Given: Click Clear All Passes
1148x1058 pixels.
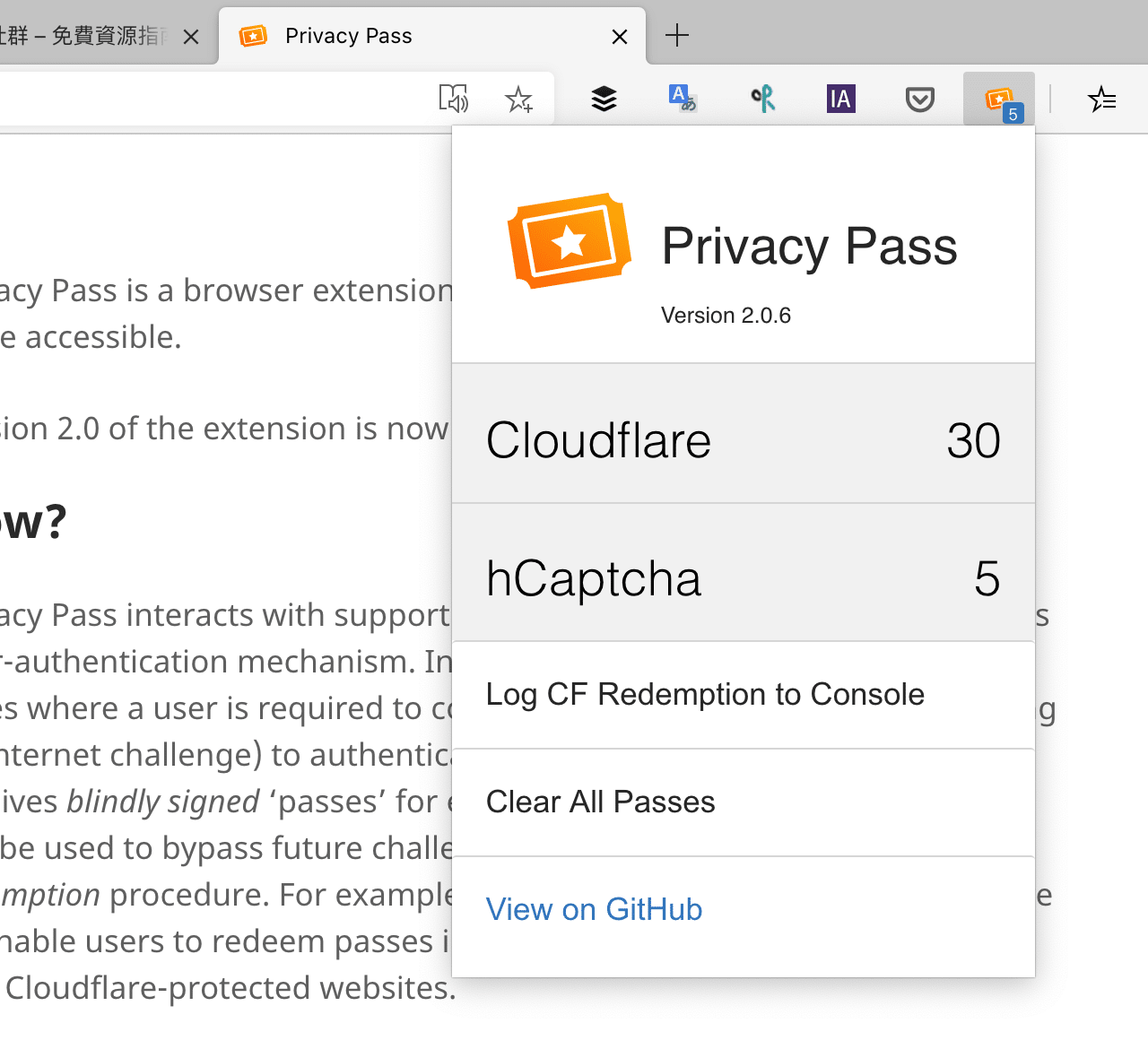Looking at the screenshot, I should coord(600,802).
